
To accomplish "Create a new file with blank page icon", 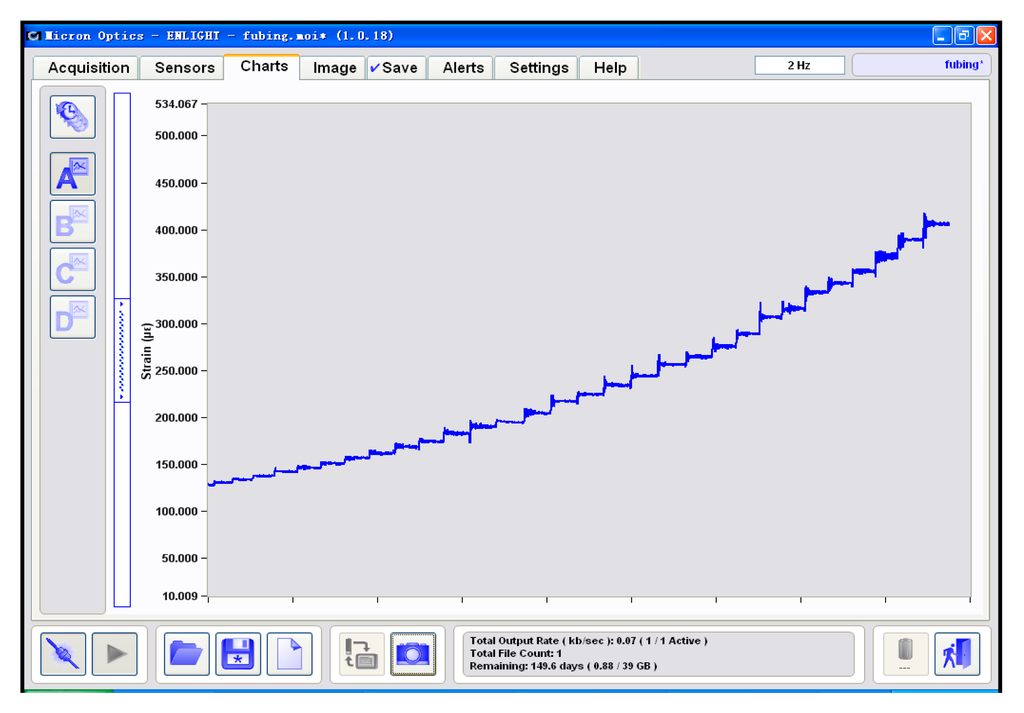I will point(289,654).
